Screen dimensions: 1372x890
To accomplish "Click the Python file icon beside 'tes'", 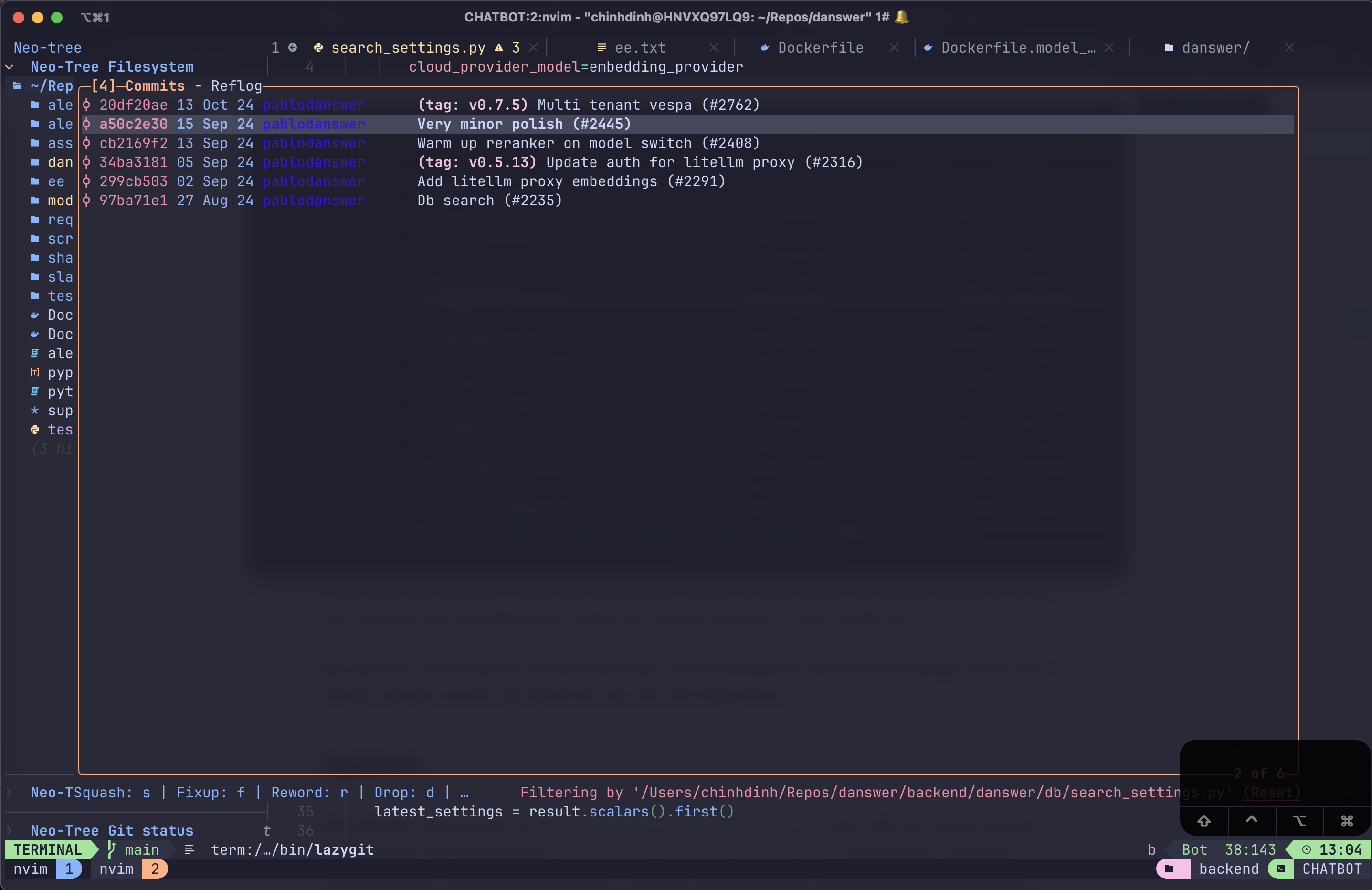I will [x=35, y=429].
